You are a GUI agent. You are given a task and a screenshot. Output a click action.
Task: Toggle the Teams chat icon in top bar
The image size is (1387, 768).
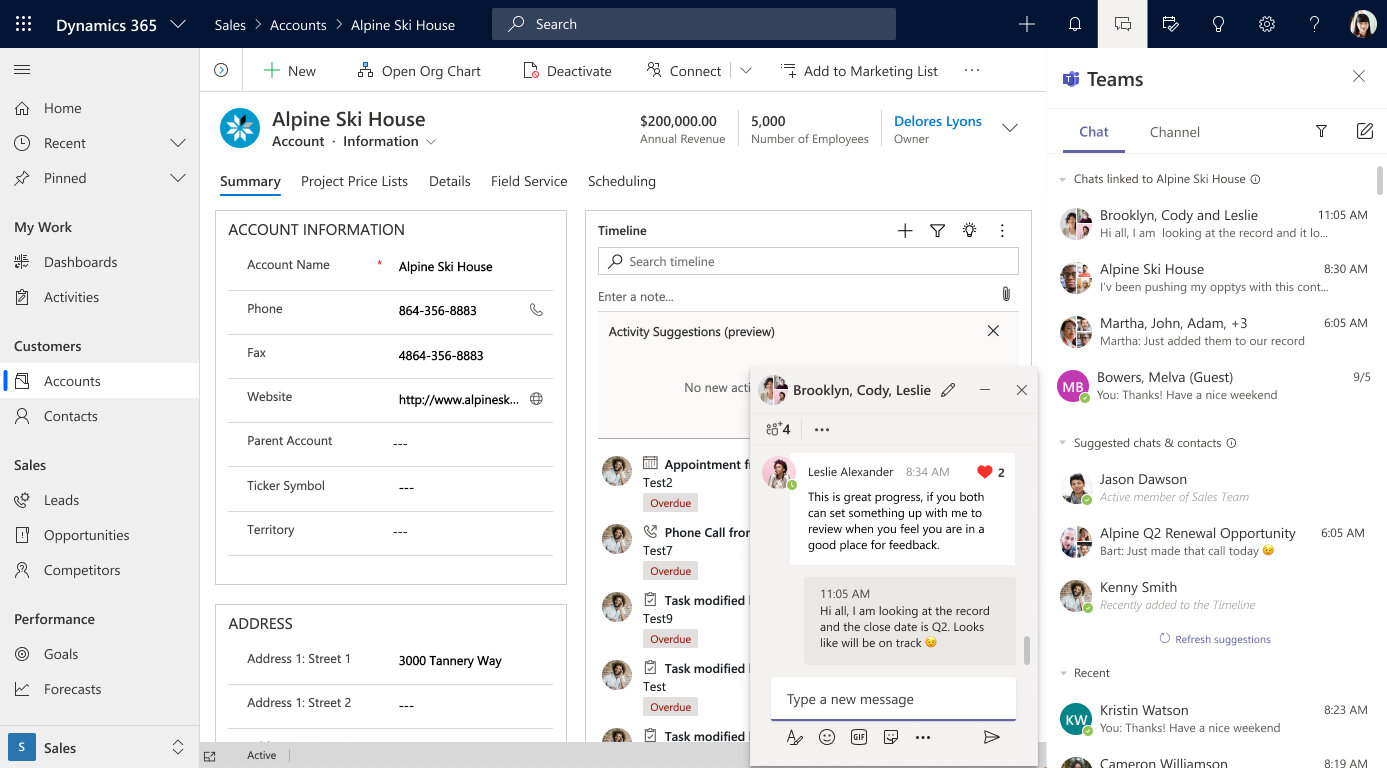pos(1122,24)
